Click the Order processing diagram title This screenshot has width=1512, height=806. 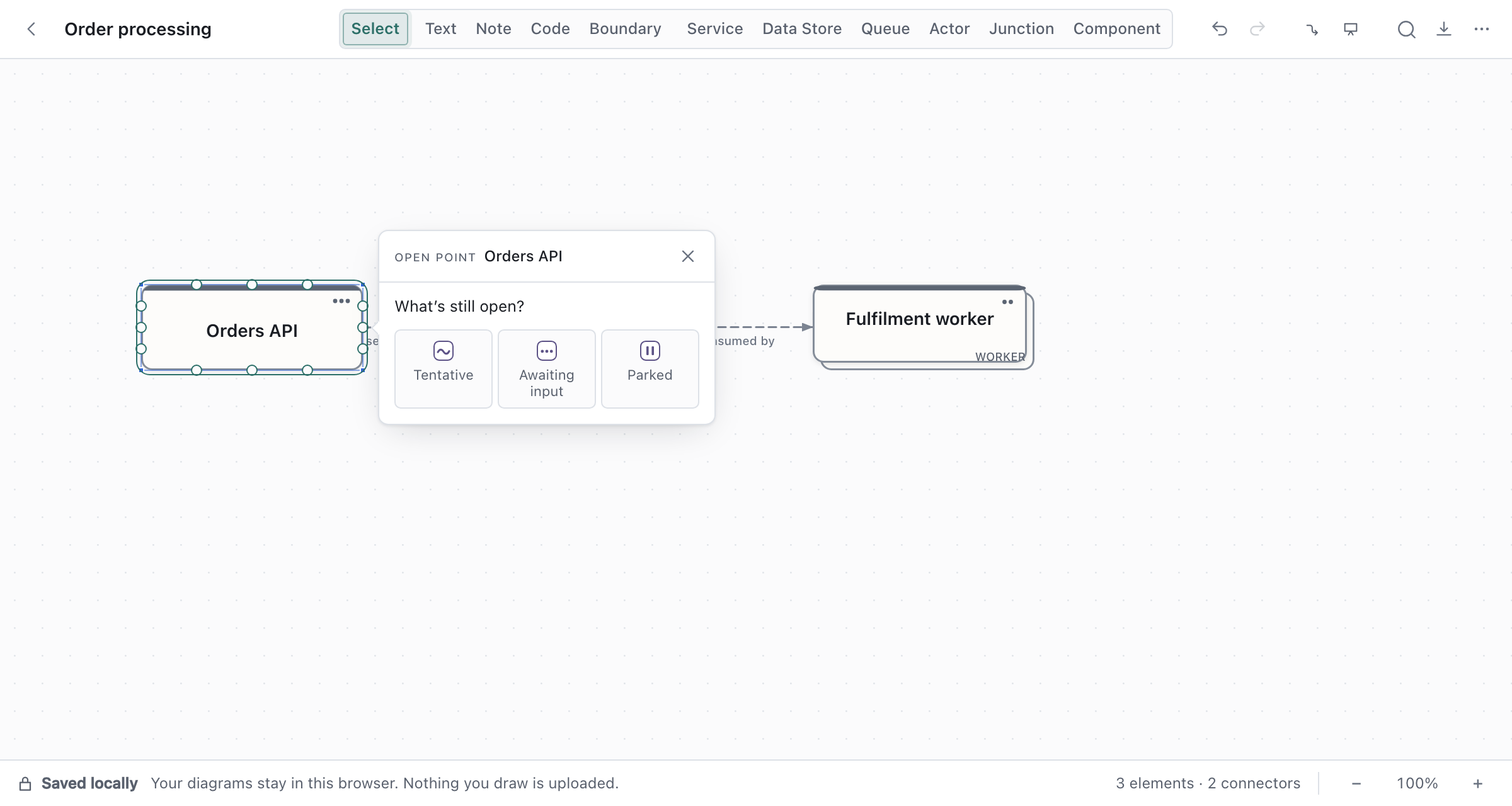coord(138,29)
